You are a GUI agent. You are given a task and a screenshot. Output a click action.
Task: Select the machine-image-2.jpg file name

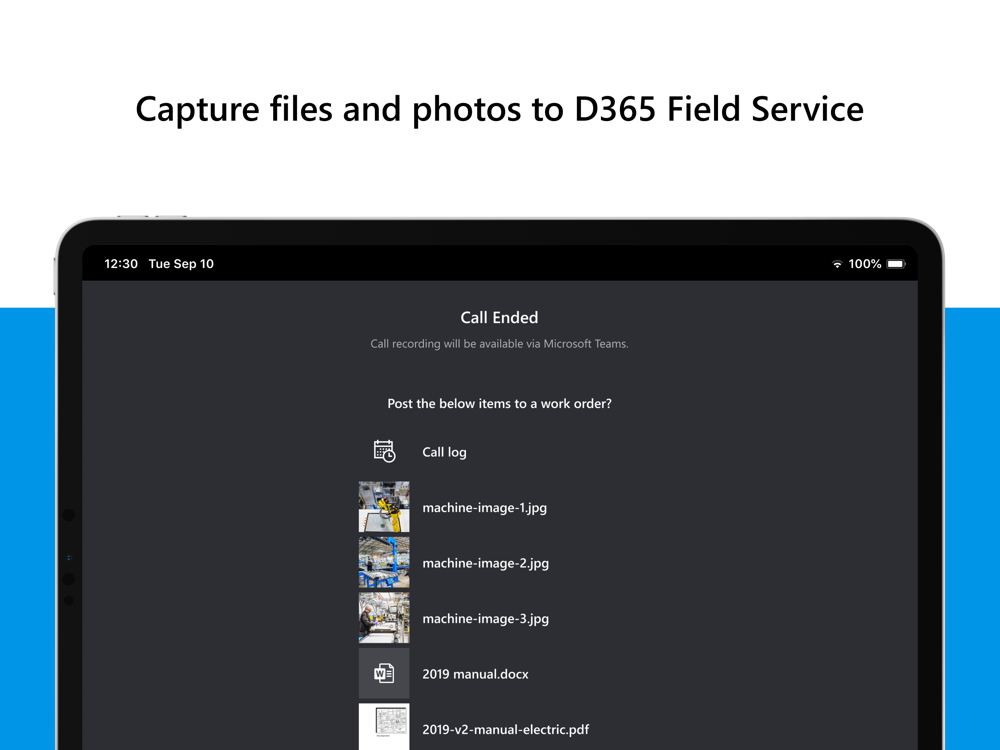click(485, 563)
